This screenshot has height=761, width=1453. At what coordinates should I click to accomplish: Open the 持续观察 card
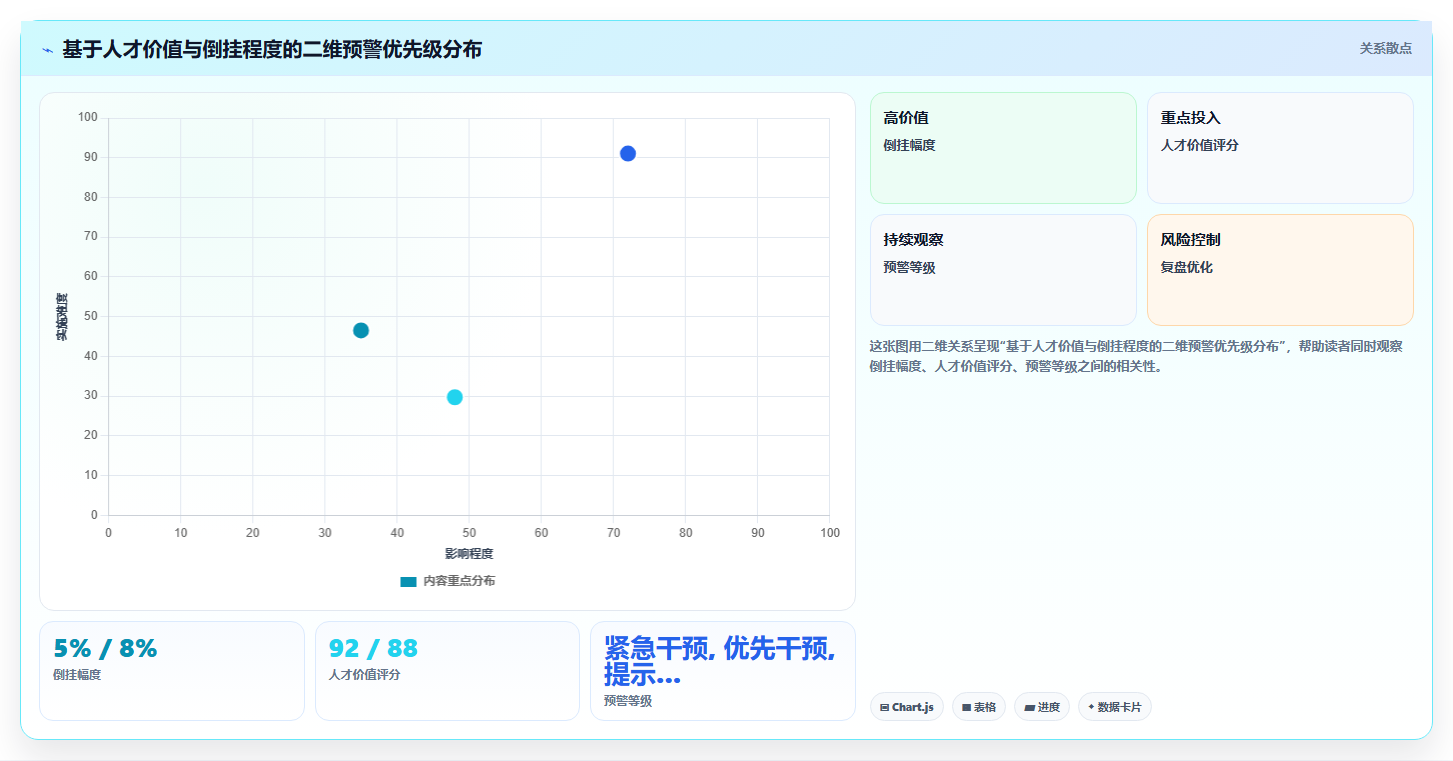click(x=1003, y=270)
